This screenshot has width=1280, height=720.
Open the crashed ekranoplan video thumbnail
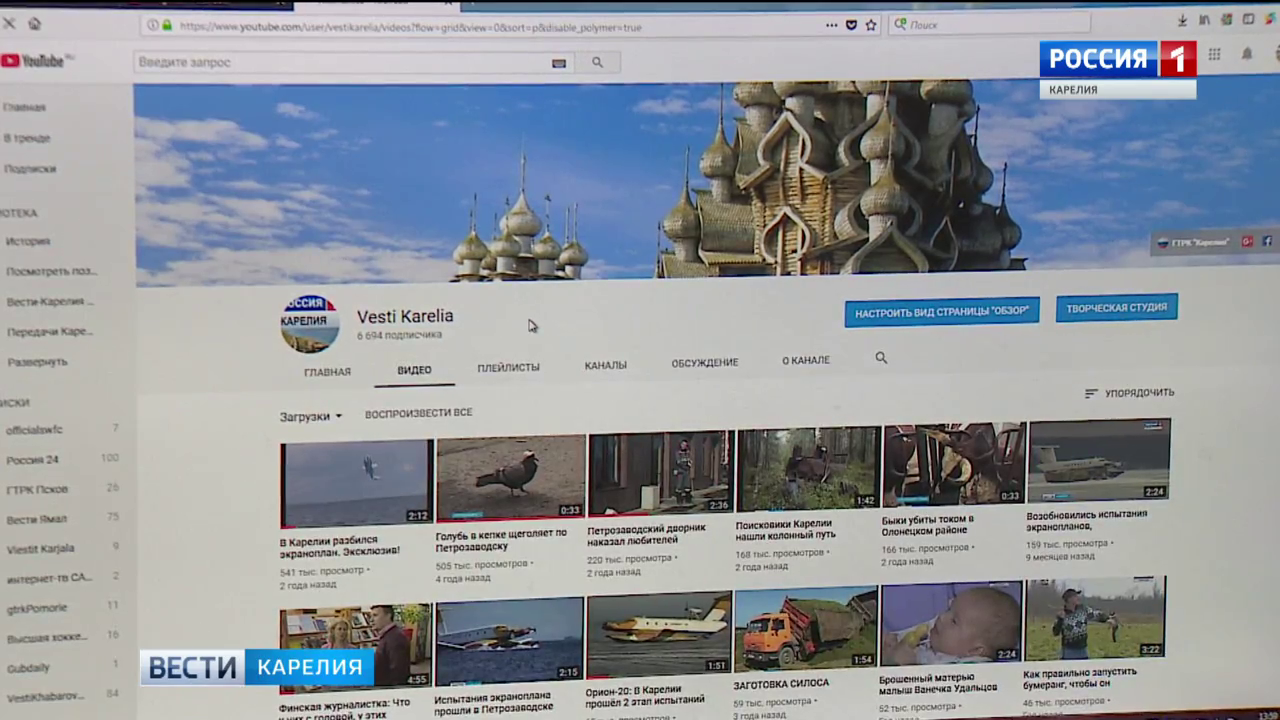coord(357,484)
